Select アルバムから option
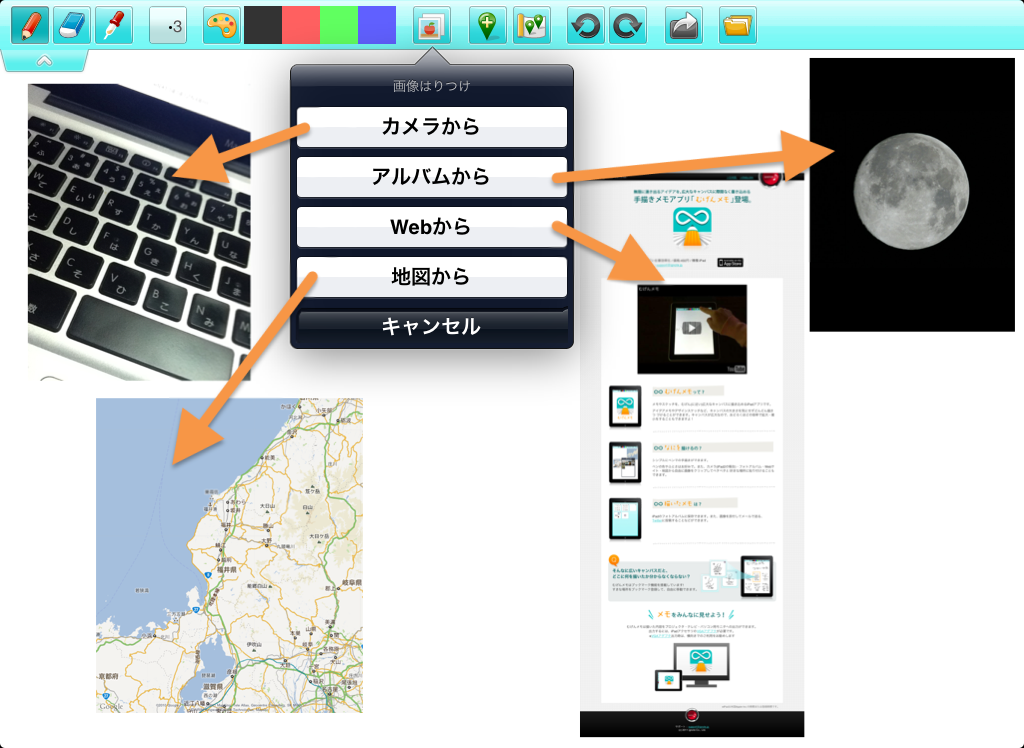This screenshot has height=748, width=1024. 431,177
